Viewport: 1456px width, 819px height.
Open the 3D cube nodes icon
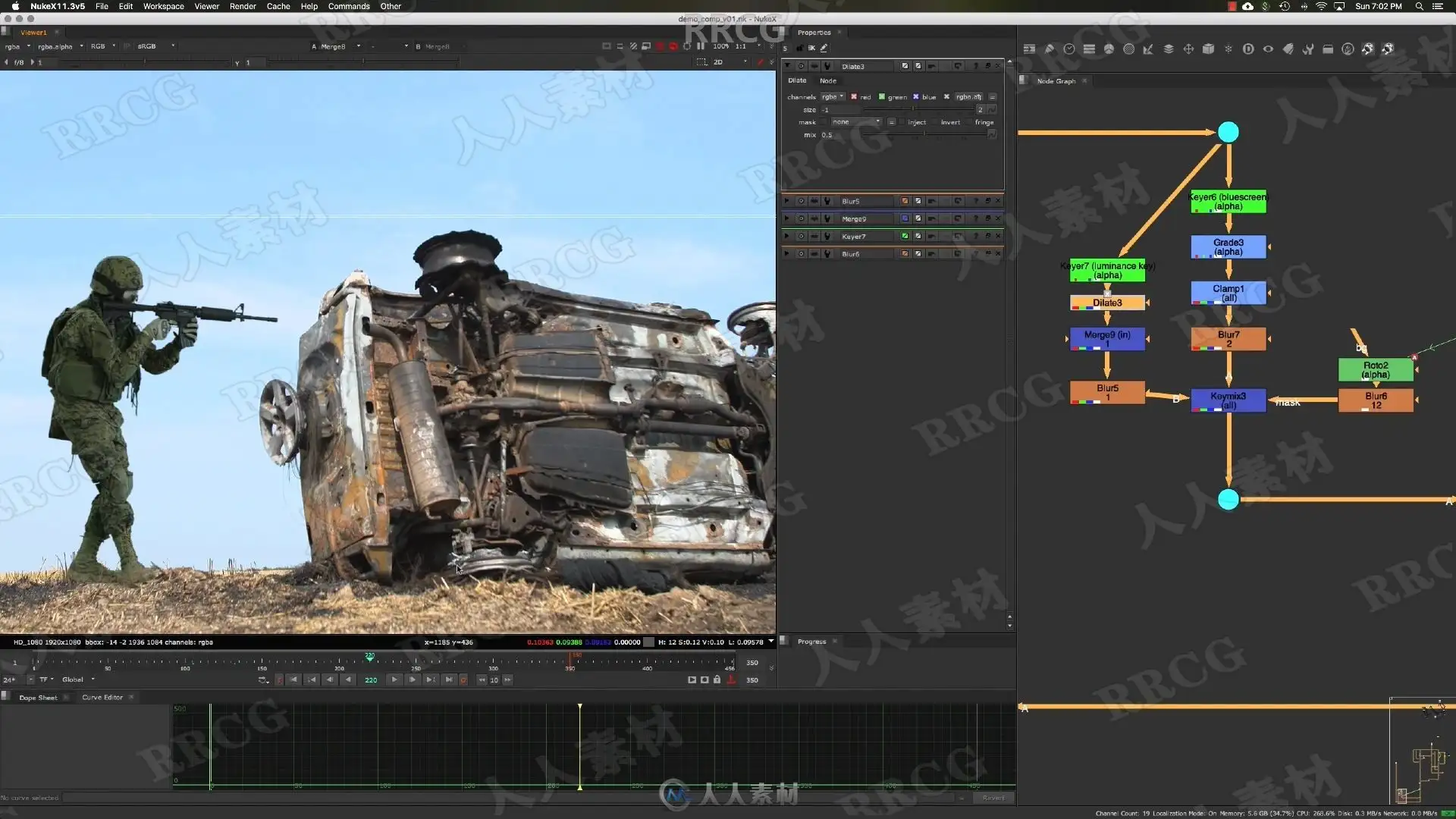click(1208, 49)
